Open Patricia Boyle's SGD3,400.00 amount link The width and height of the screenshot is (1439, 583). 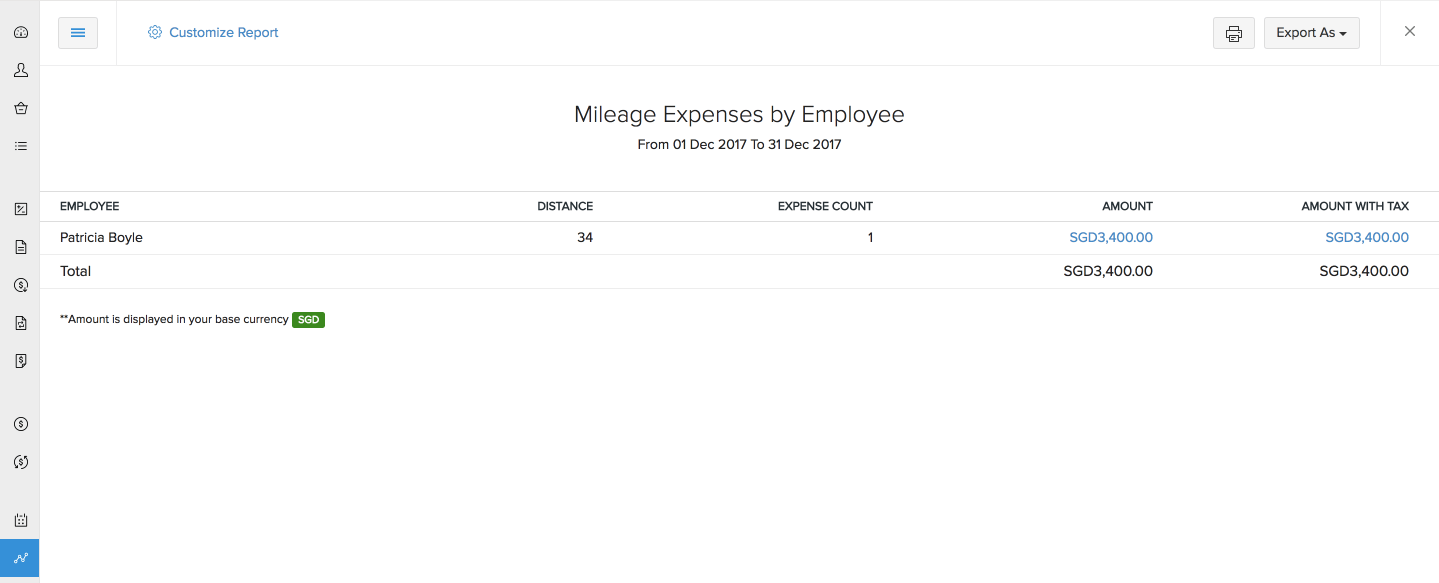[1110, 237]
